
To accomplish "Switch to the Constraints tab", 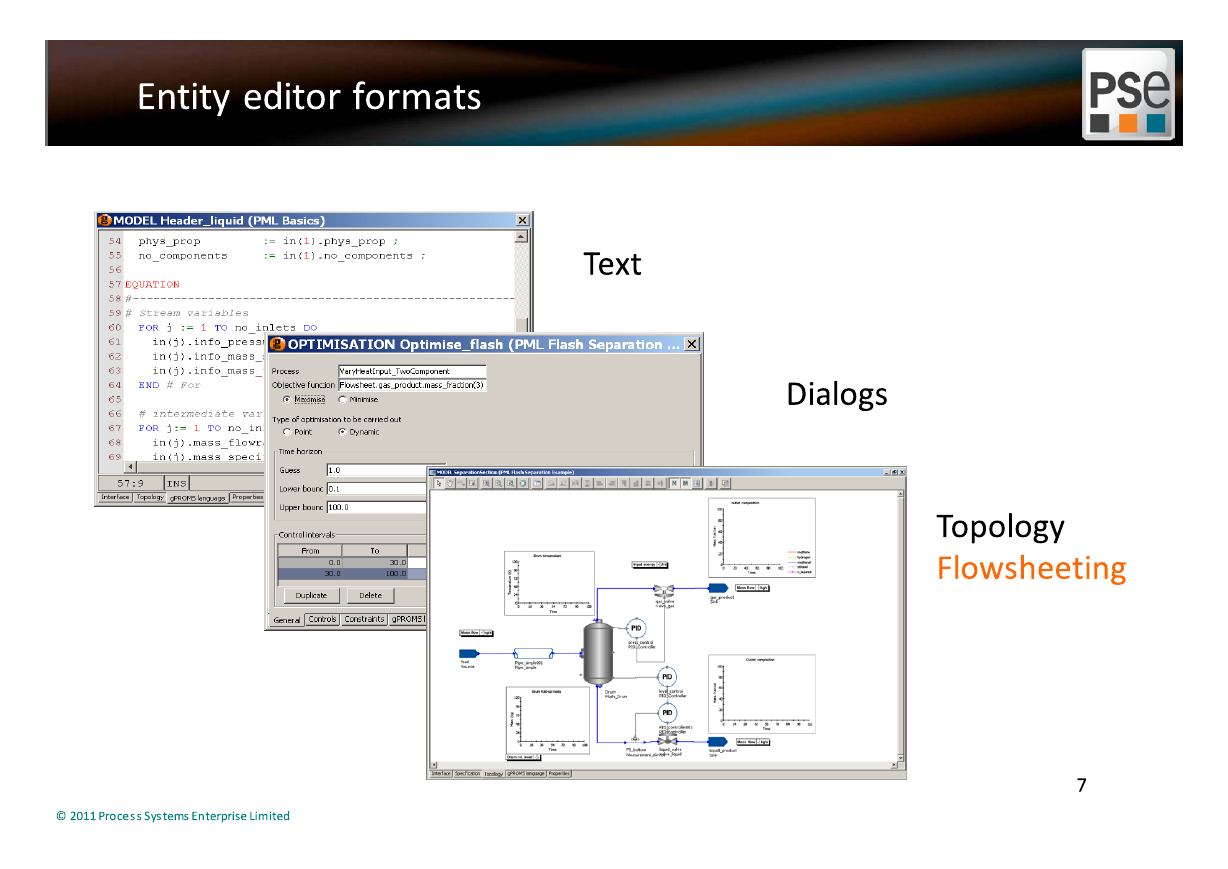I will 364,620.
